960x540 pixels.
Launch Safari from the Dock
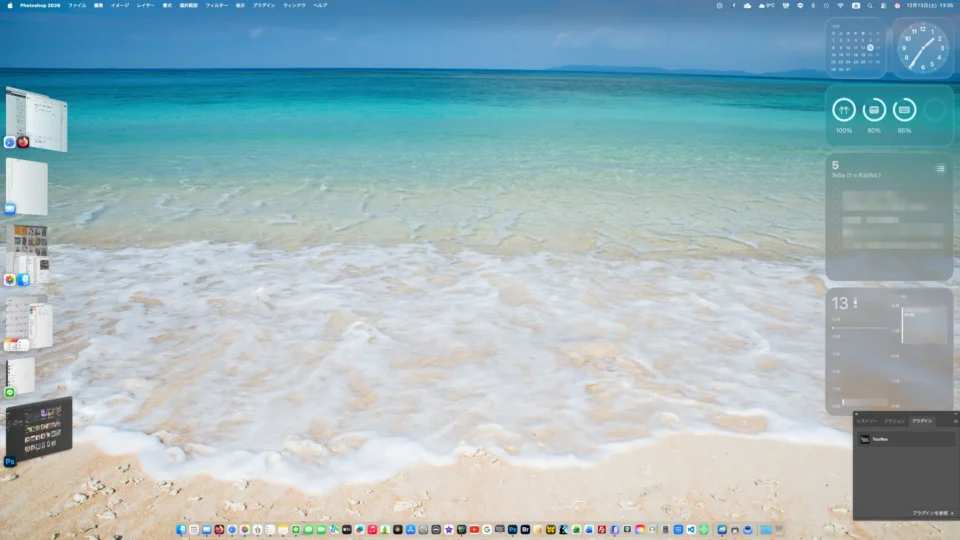coord(232,530)
